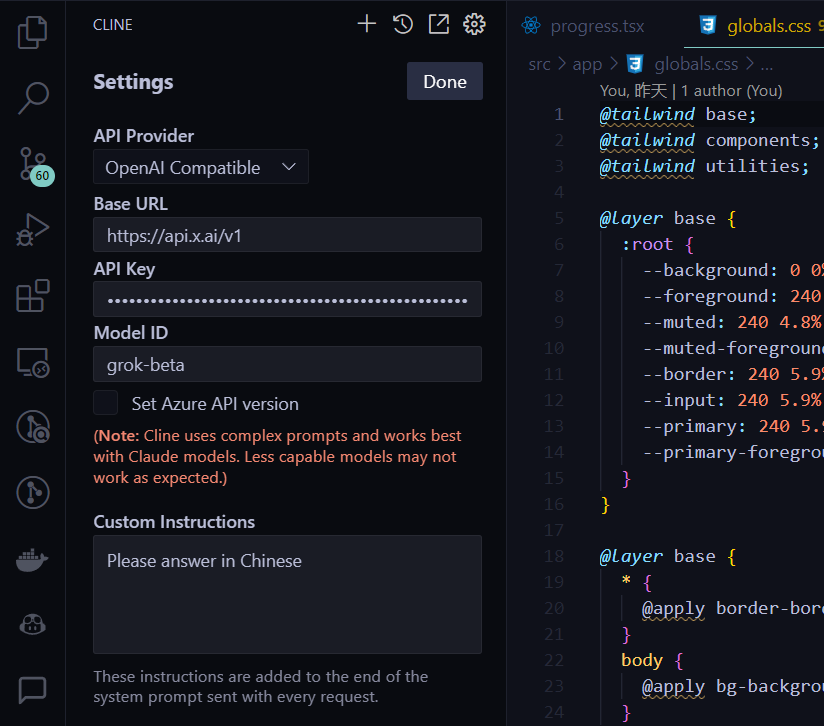Expand the API Provider dropdown
The width and height of the screenshot is (824, 726).
[x=201, y=167]
